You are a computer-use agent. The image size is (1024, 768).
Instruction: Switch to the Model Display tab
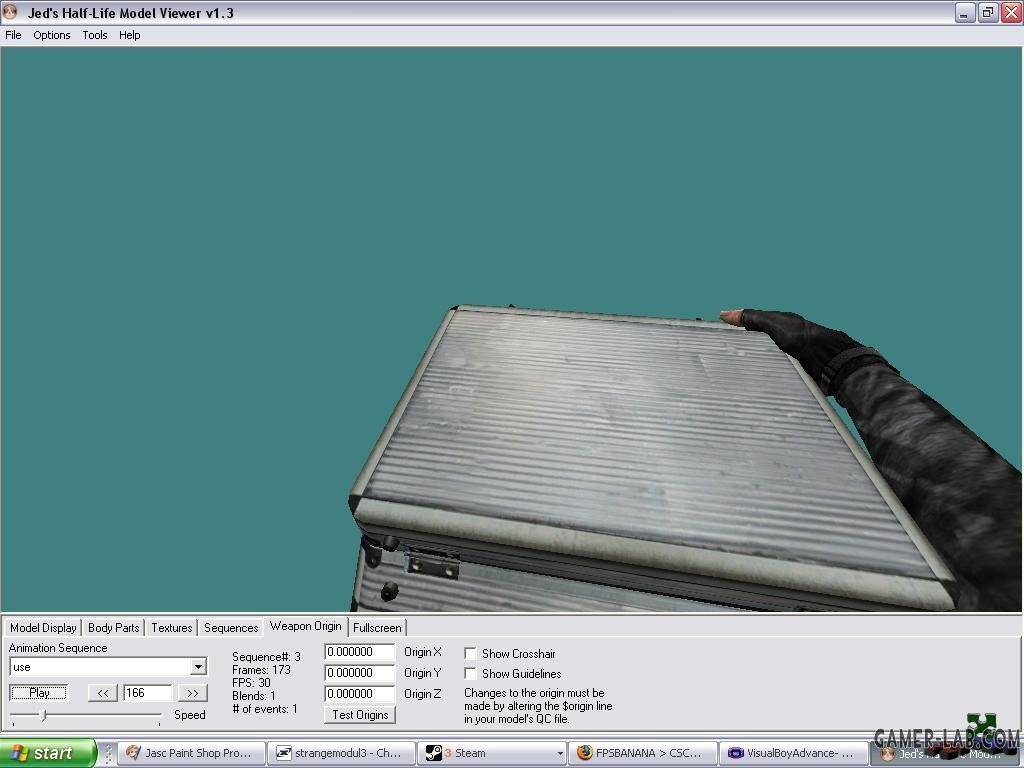pyautogui.click(x=43, y=628)
